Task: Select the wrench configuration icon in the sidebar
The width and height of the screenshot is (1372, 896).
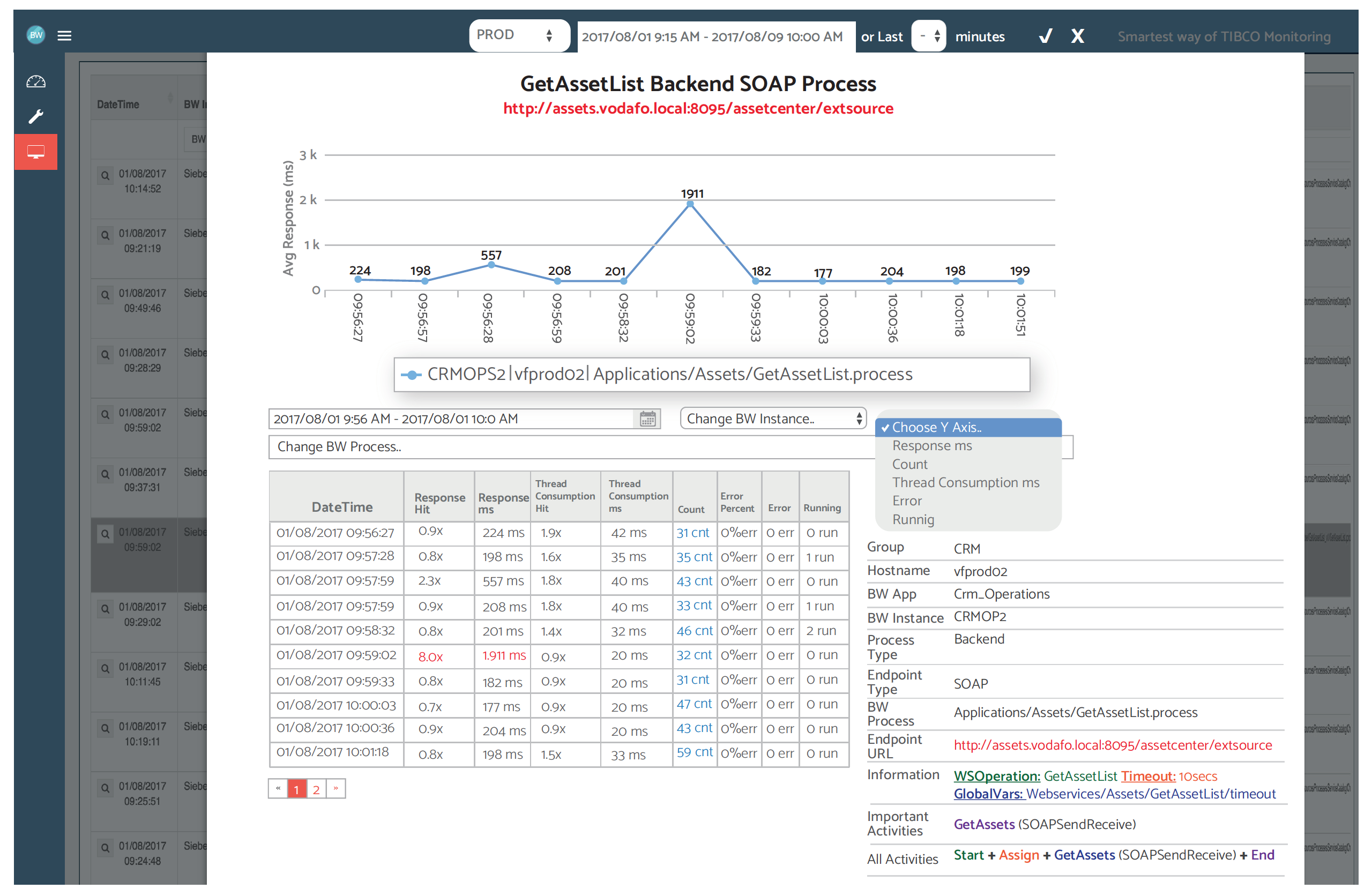Action: 36,116
